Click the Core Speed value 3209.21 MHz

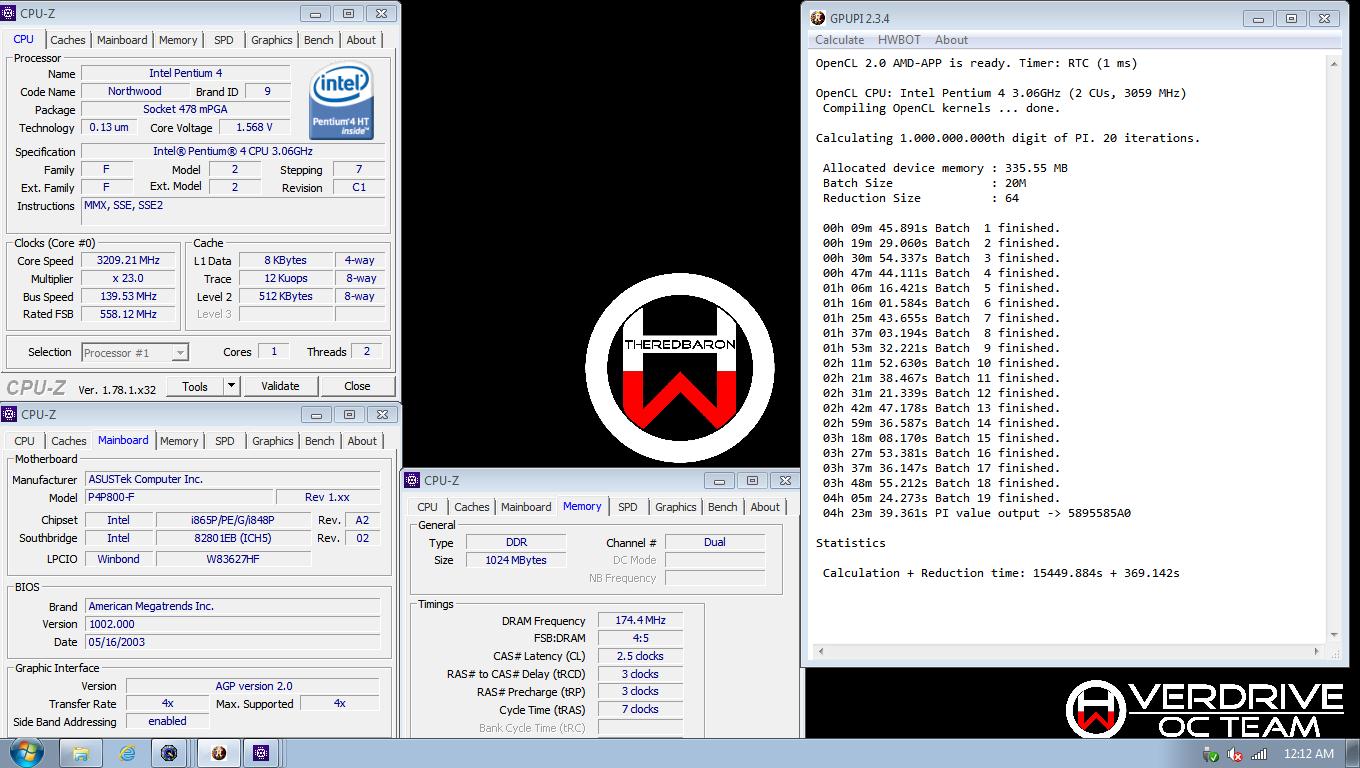click(x=128, y=260)
